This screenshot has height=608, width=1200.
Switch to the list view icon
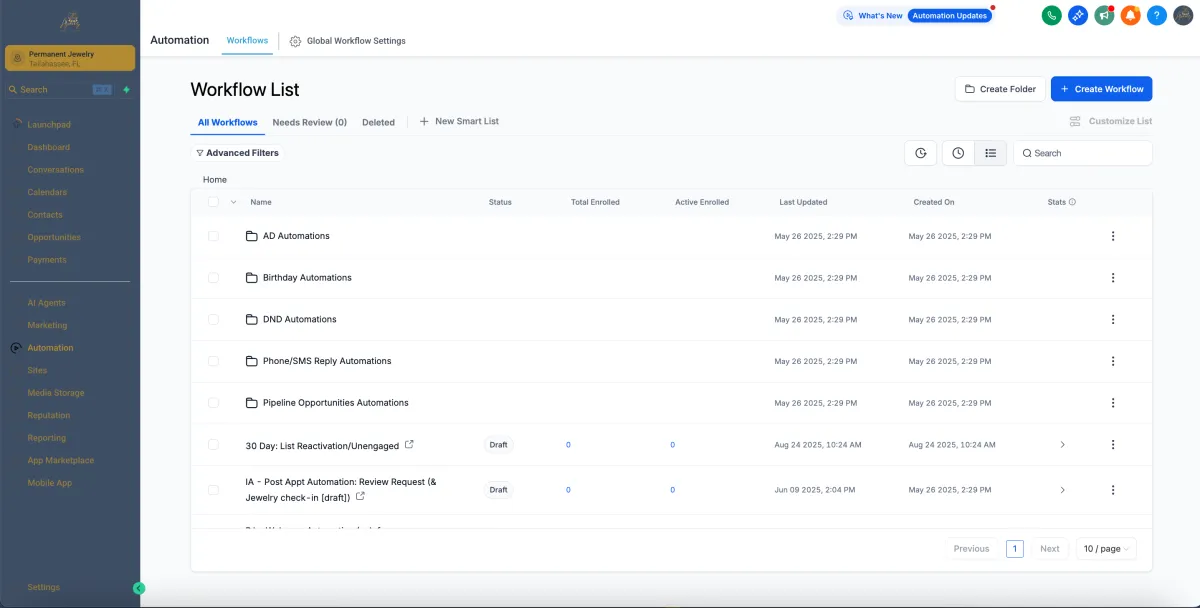click(990, 153)
